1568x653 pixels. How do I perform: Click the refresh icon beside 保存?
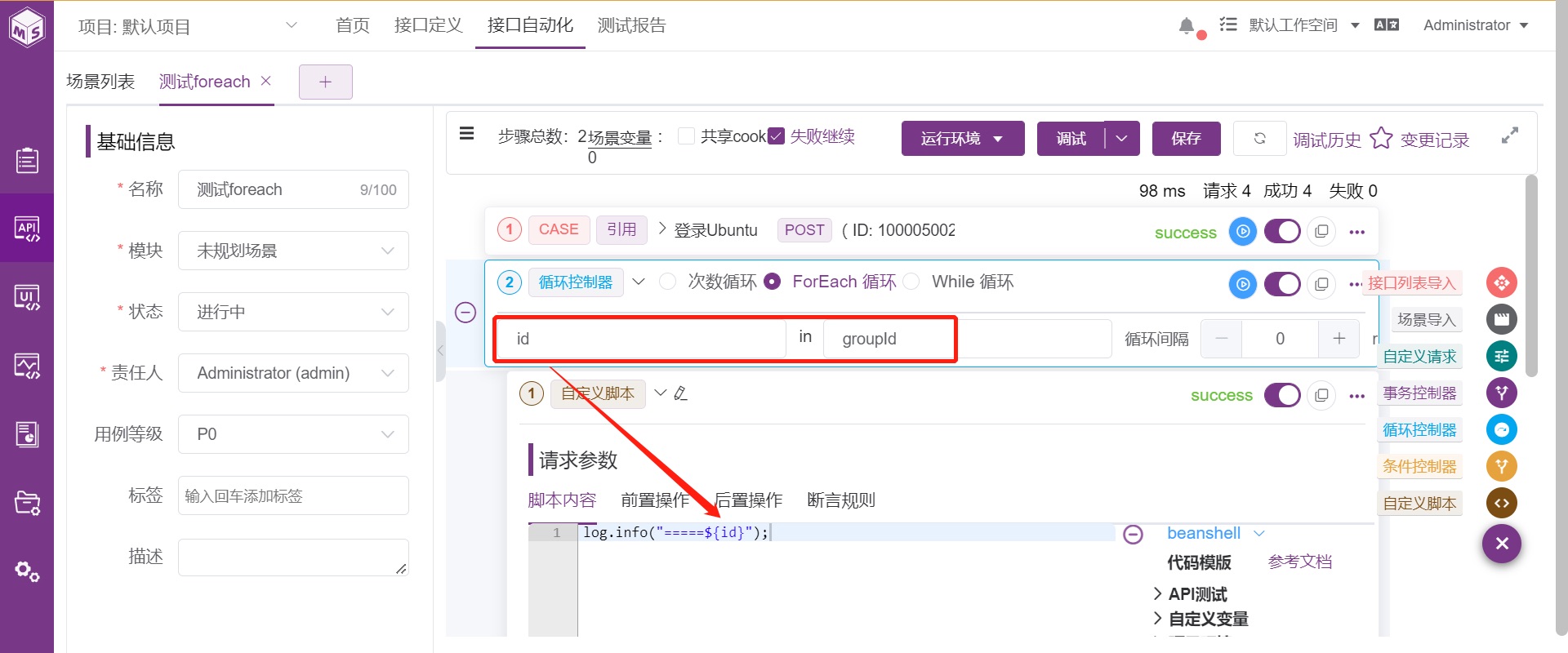click(x=1259, y=138)
